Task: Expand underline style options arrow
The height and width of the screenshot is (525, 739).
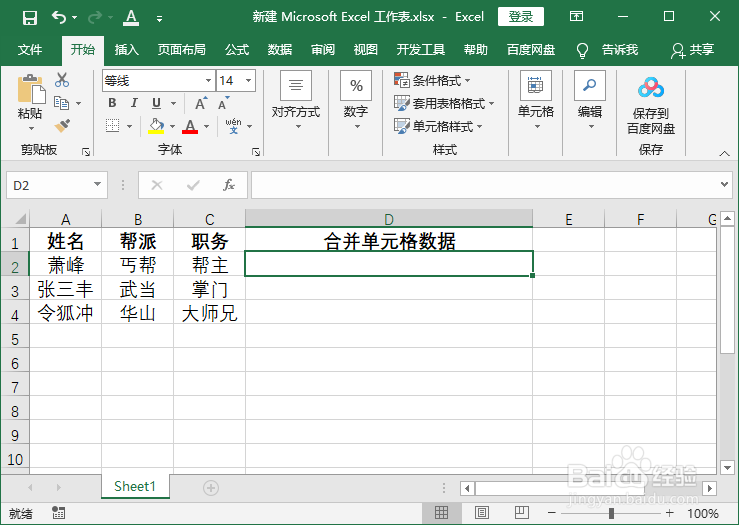Action: pos(173,103)
